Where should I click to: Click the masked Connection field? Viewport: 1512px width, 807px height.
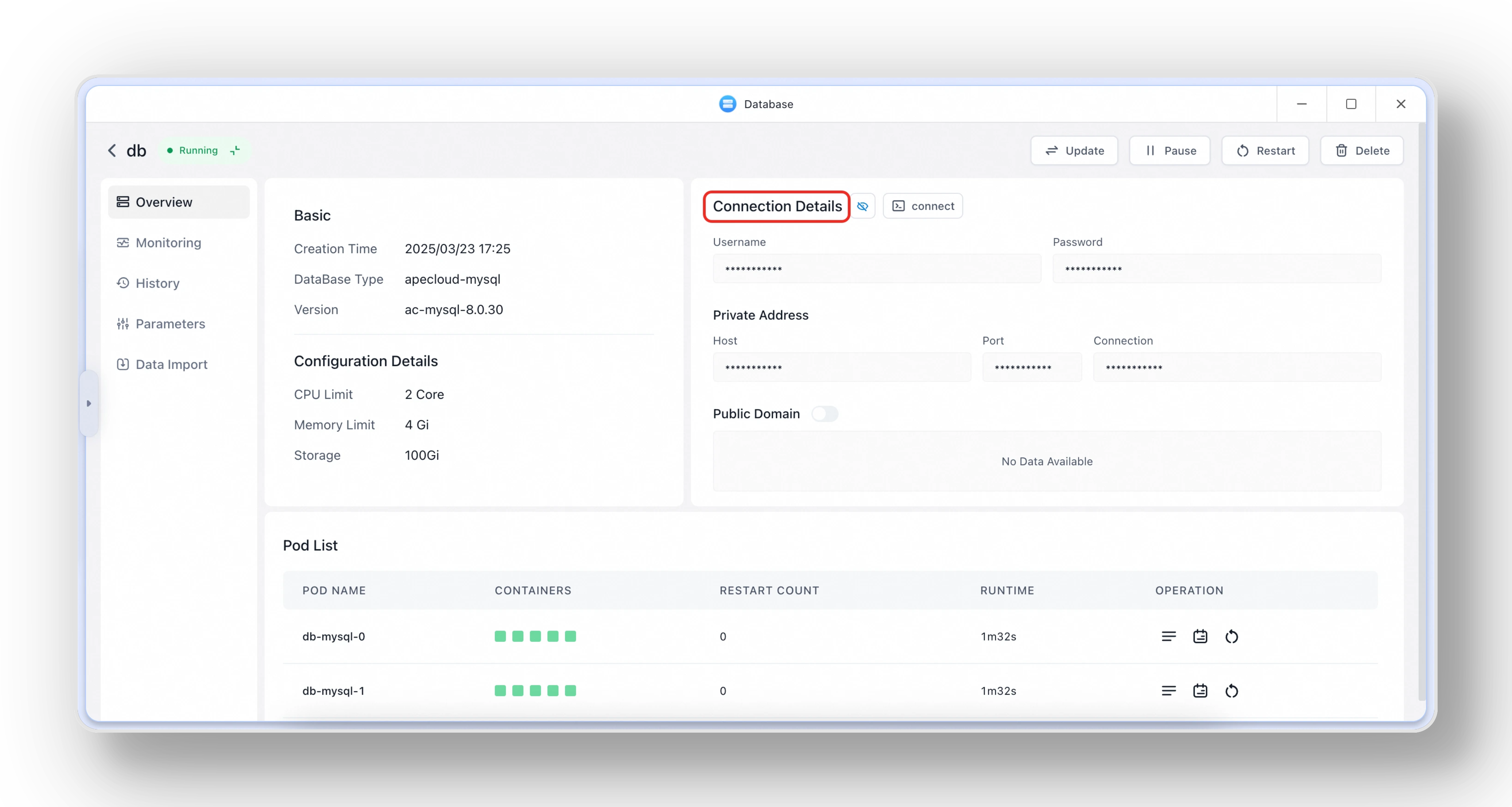click(x=1237, y=368)
